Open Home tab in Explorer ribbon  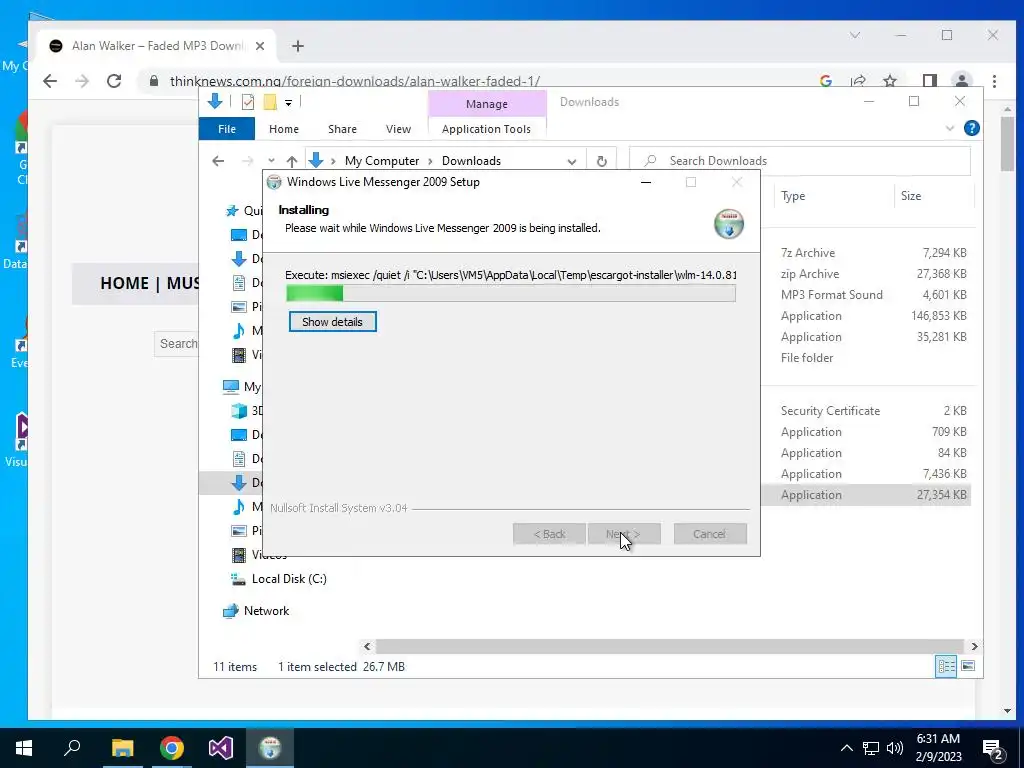point(283,129)
